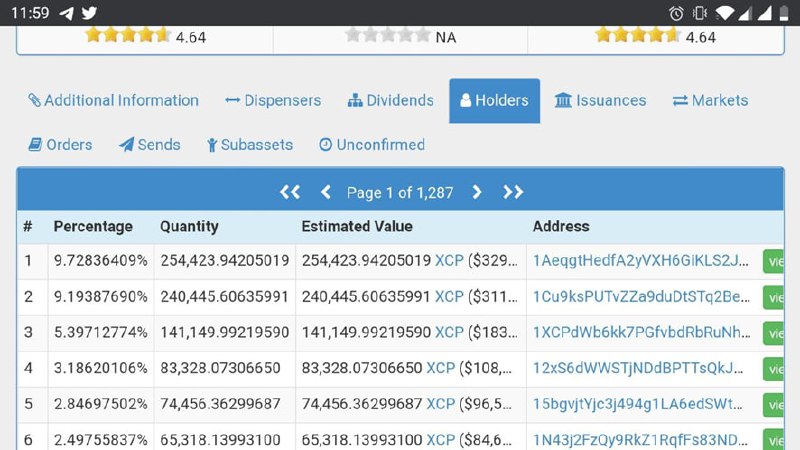The width and height of the screenshot is (800, 450).
Task: Open address 1XCPdWb6kk7PGfvbdRbRuNh
Action: [x=642, y=332]
